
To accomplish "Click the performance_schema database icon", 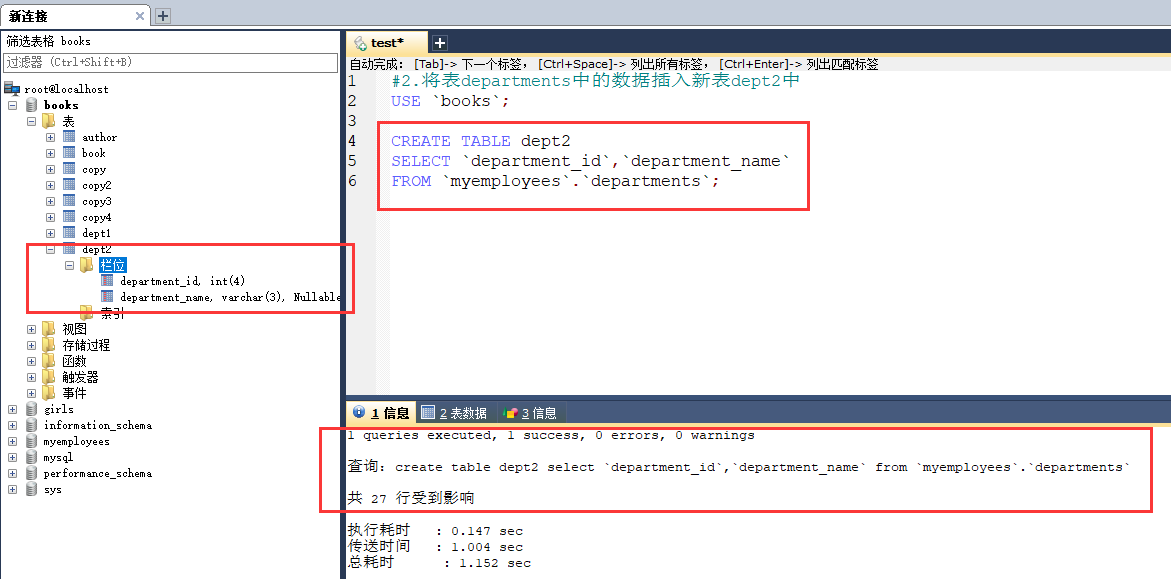I will coord(31,473).
